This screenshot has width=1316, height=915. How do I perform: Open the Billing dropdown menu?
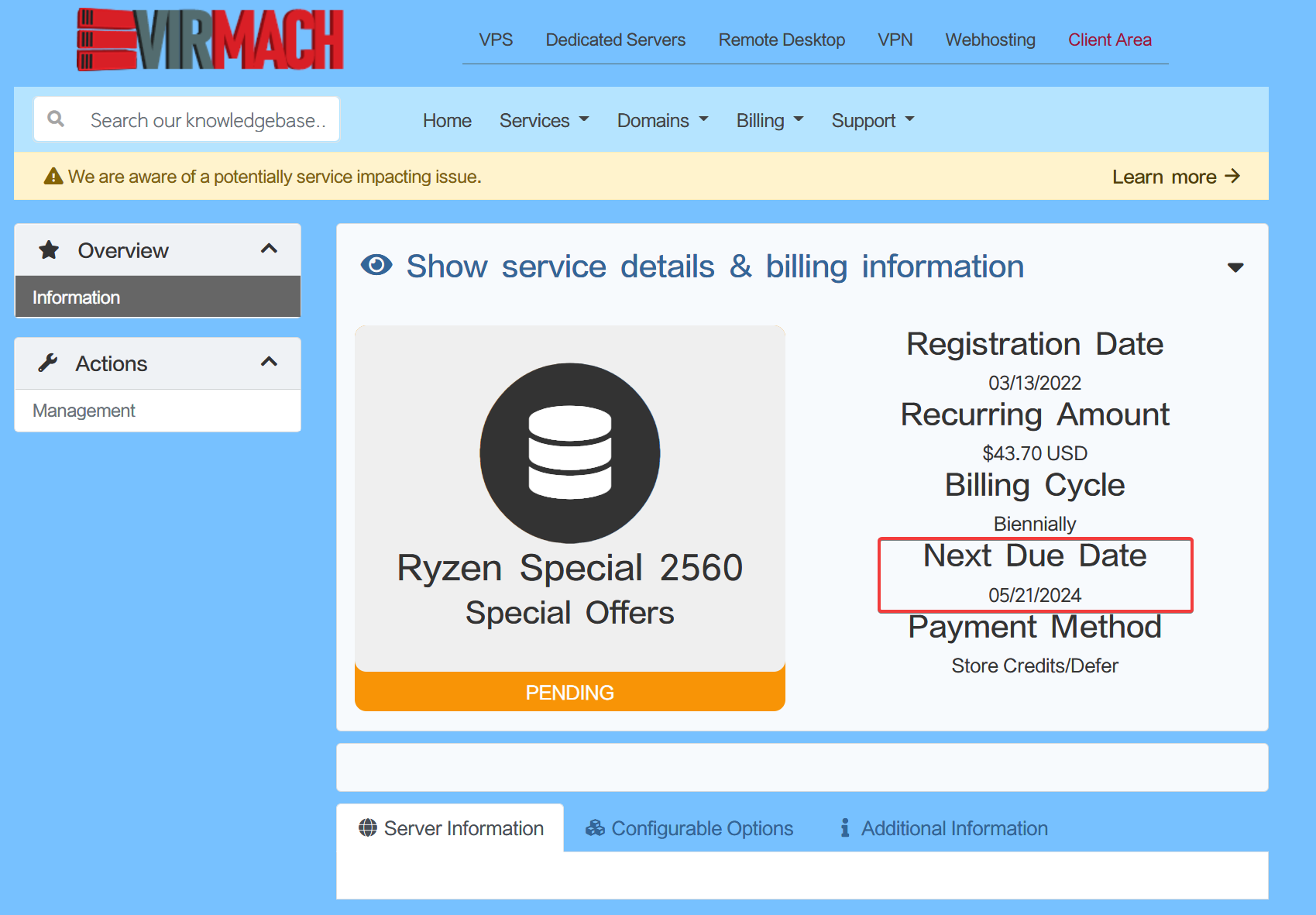click(770, 121)
